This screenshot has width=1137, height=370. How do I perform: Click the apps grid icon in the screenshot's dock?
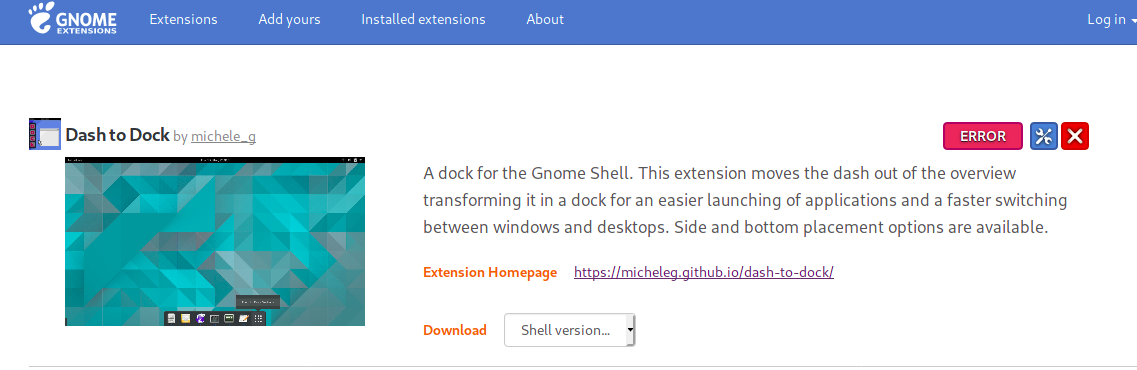click(258, 318)
